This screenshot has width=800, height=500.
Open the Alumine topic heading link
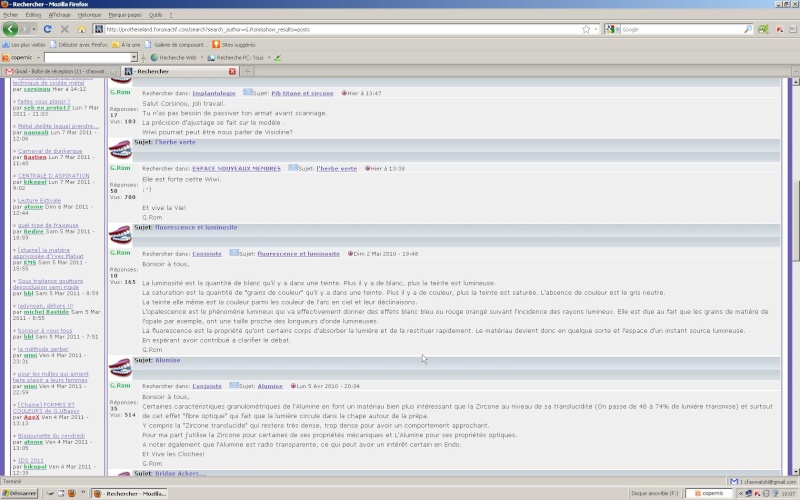167,360
